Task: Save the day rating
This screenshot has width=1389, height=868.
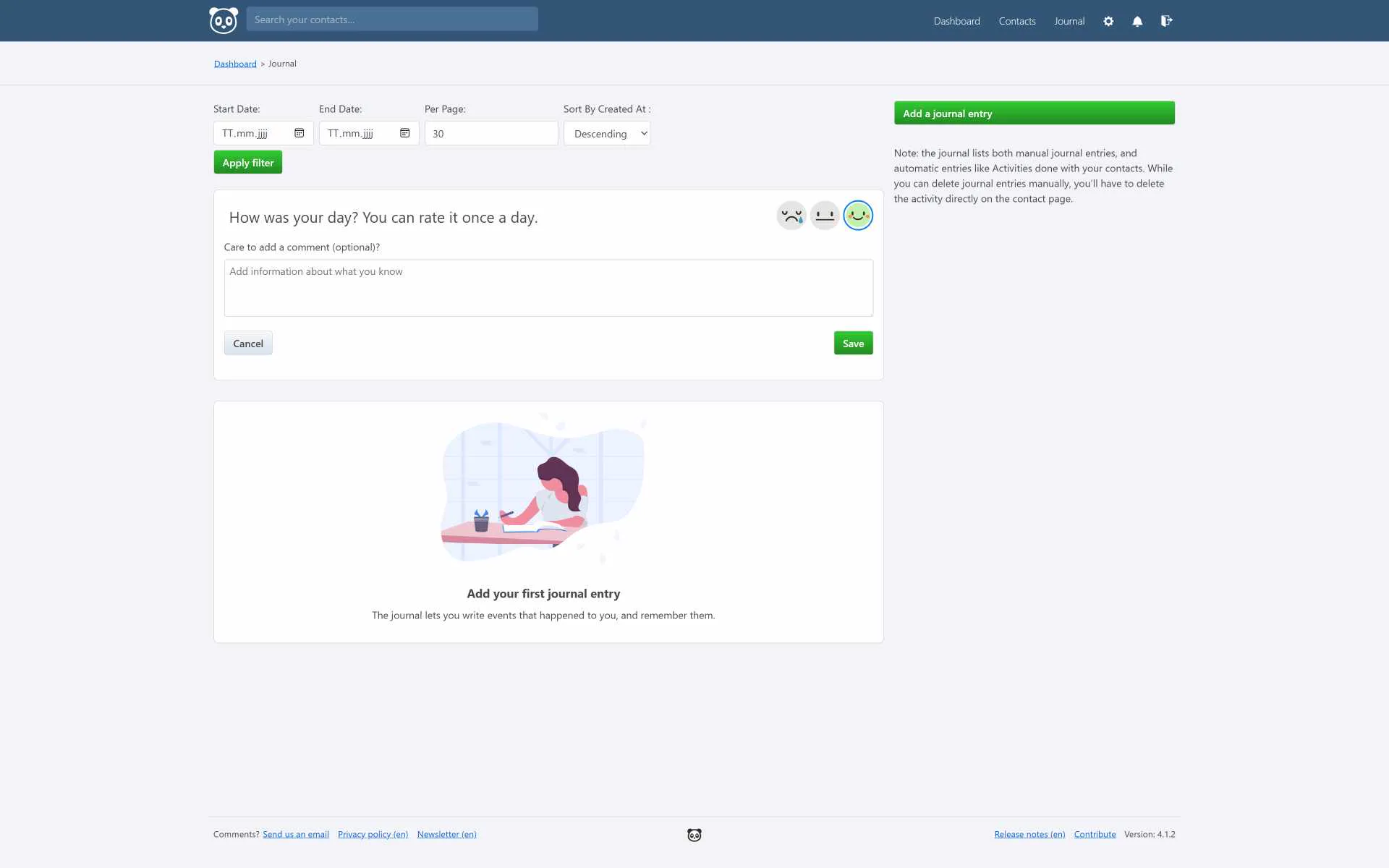Action: (854, 343)
